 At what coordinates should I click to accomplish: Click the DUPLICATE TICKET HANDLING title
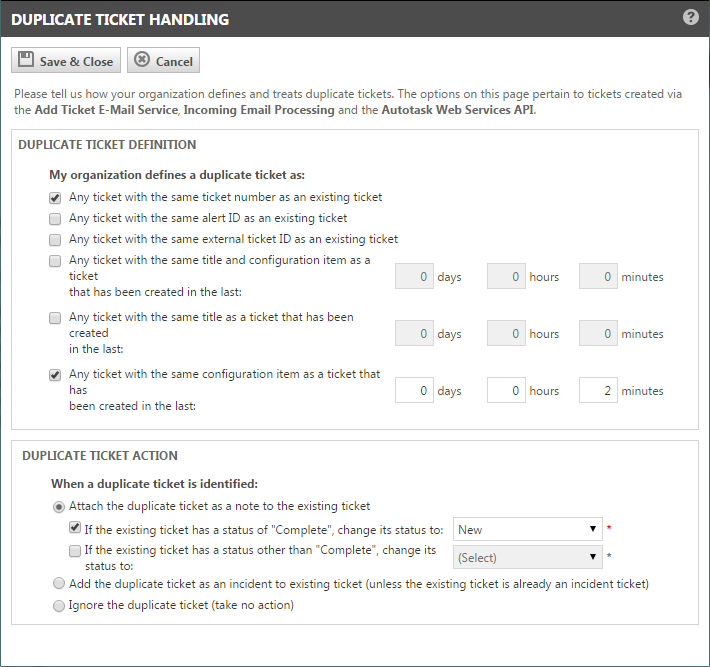click(120, 19)
